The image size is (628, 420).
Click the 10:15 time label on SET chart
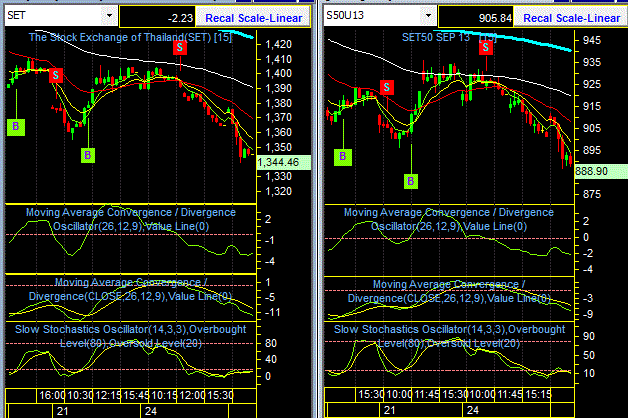tap(164, 396)
